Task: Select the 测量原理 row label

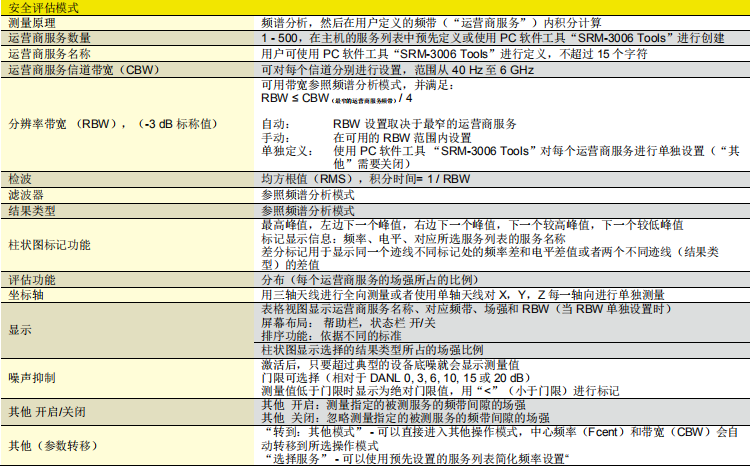Action: click(x=32, y=20)
